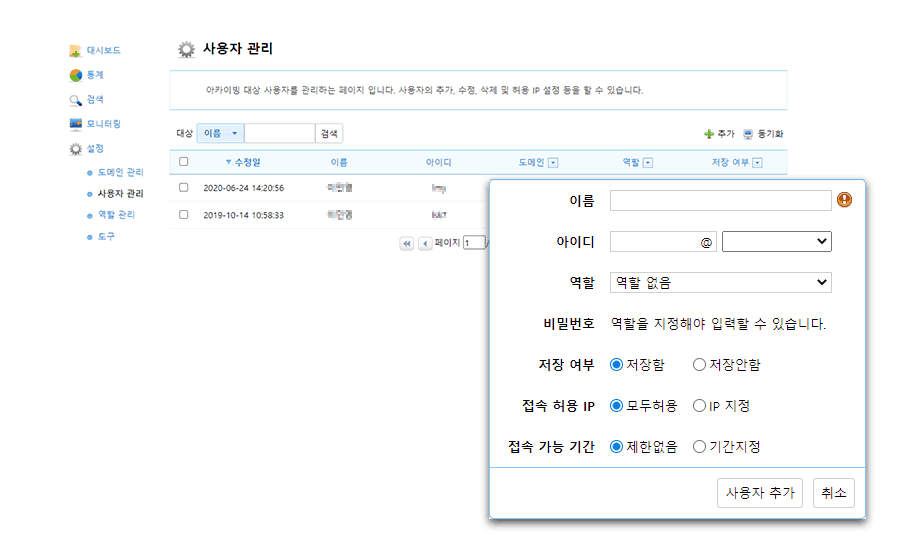Screen dimensions: 900x550
Task: Open monitoring via the monitor icon
Action: tap(75, 124)
